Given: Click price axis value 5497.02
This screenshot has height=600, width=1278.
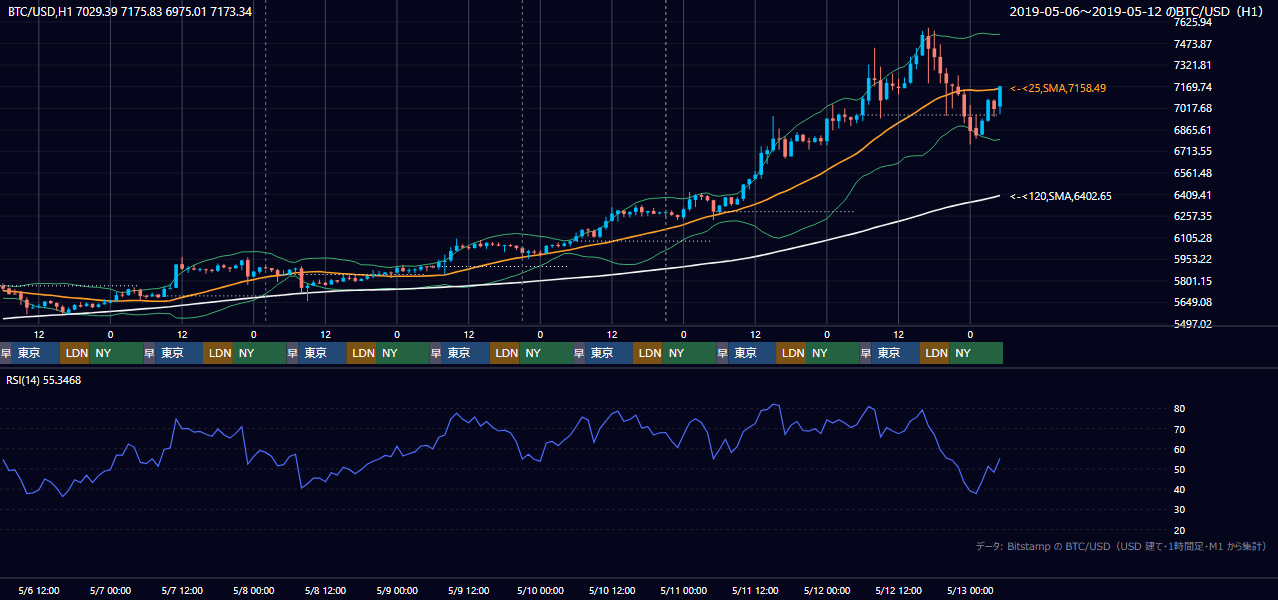Looking at the screenshot, I should (x=1193, y=324).
